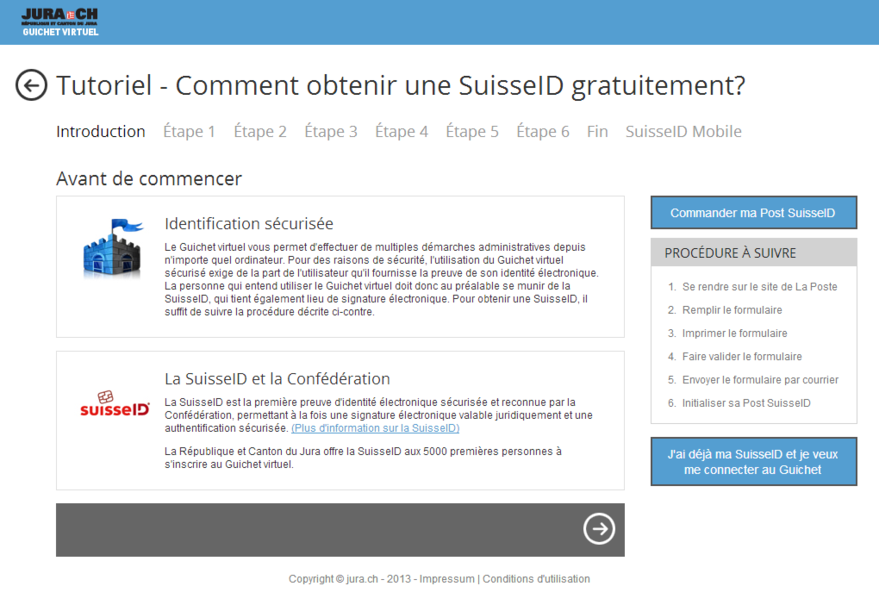Viewport: 879px width, 611px height.
Task: Click the next arrow in the gray bar
Action: click(x=599, y=529)
